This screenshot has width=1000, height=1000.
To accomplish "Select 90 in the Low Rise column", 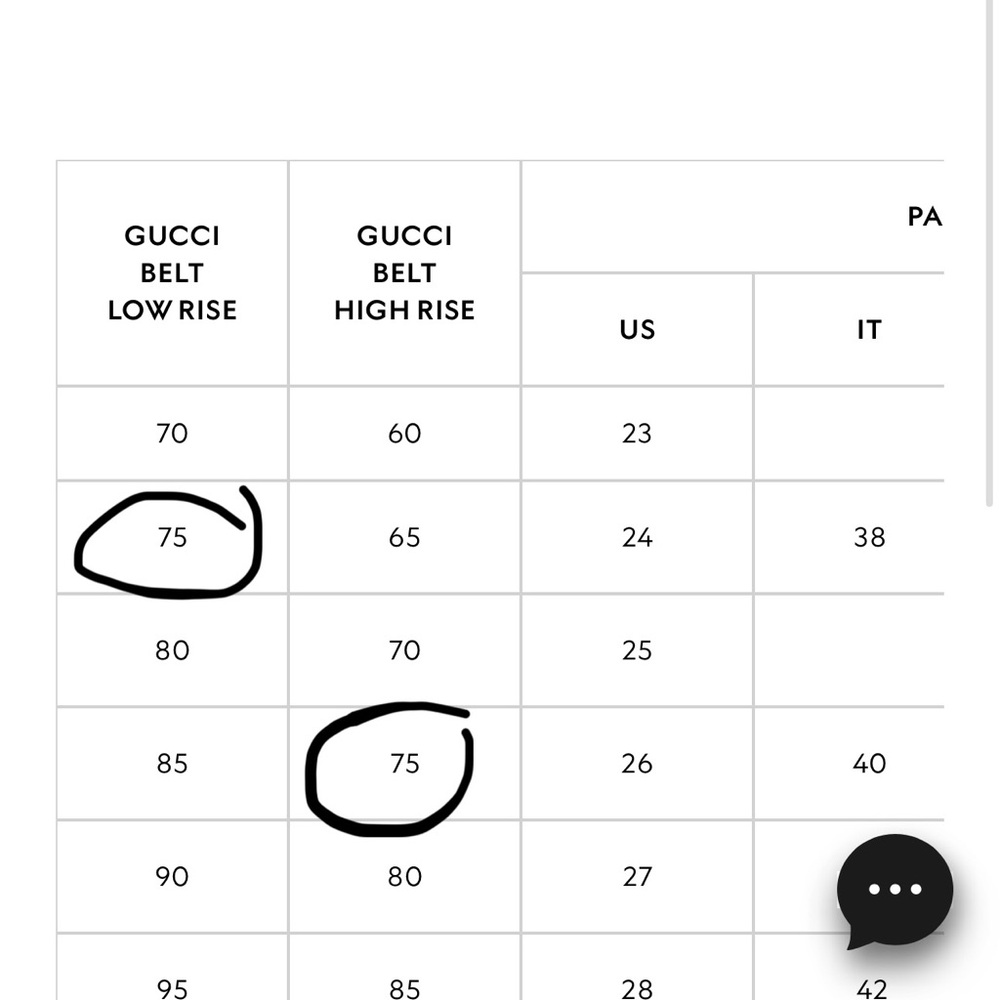I will pos(172,877).
